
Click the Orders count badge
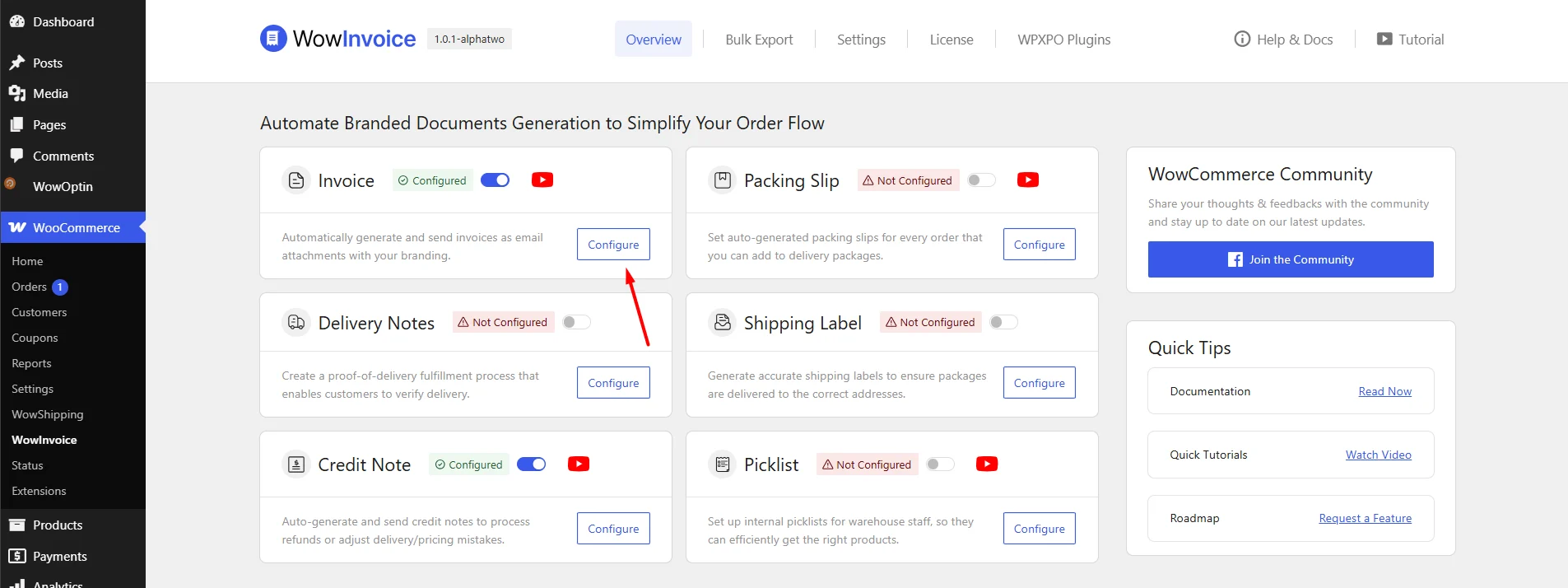pyautogui.click(x=60, y=287)
